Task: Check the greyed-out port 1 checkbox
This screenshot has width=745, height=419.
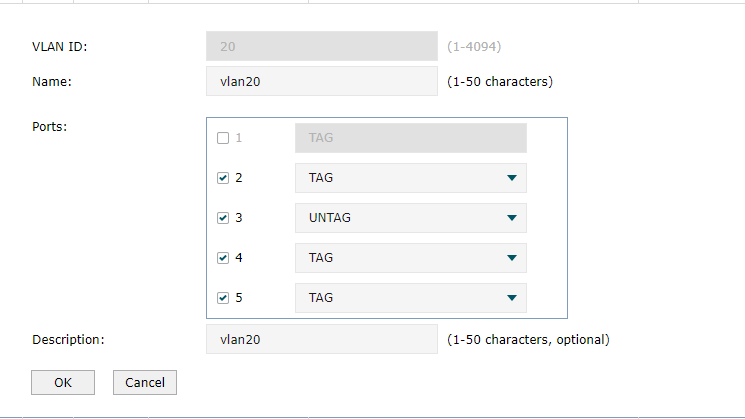Action: click(223, 138)
